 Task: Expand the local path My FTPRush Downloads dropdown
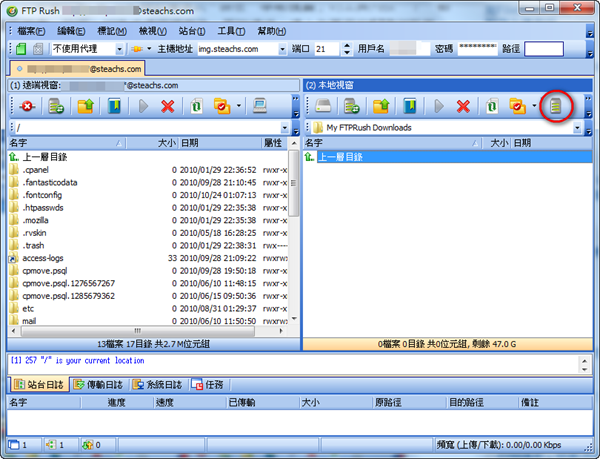click(577, 127)
